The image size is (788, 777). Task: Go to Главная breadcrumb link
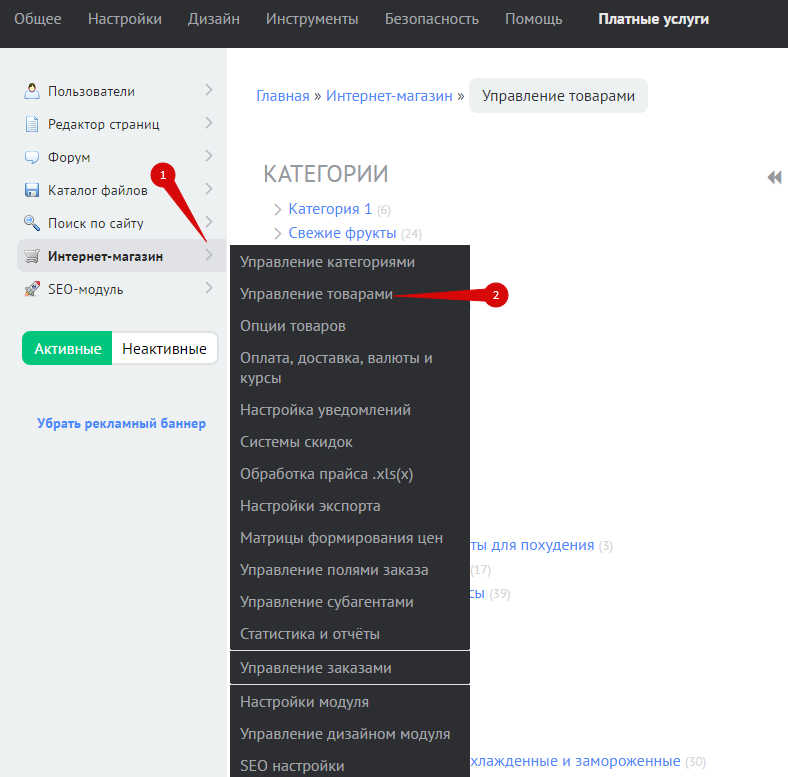click(282, 96)
